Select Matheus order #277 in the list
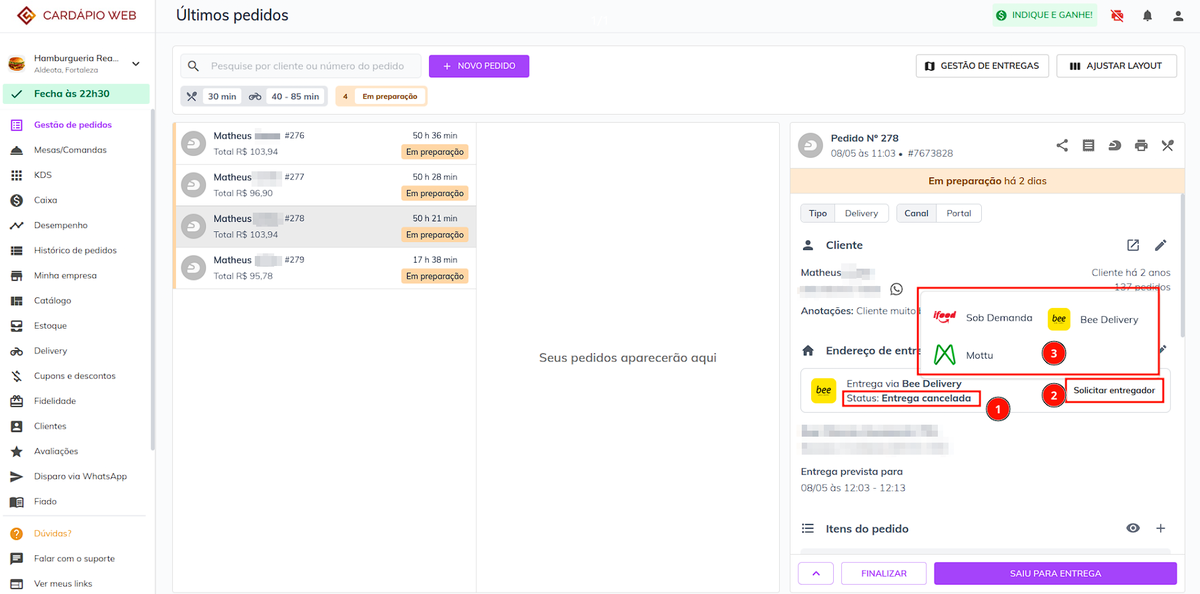1200x594 pixels. click(325, 185)
